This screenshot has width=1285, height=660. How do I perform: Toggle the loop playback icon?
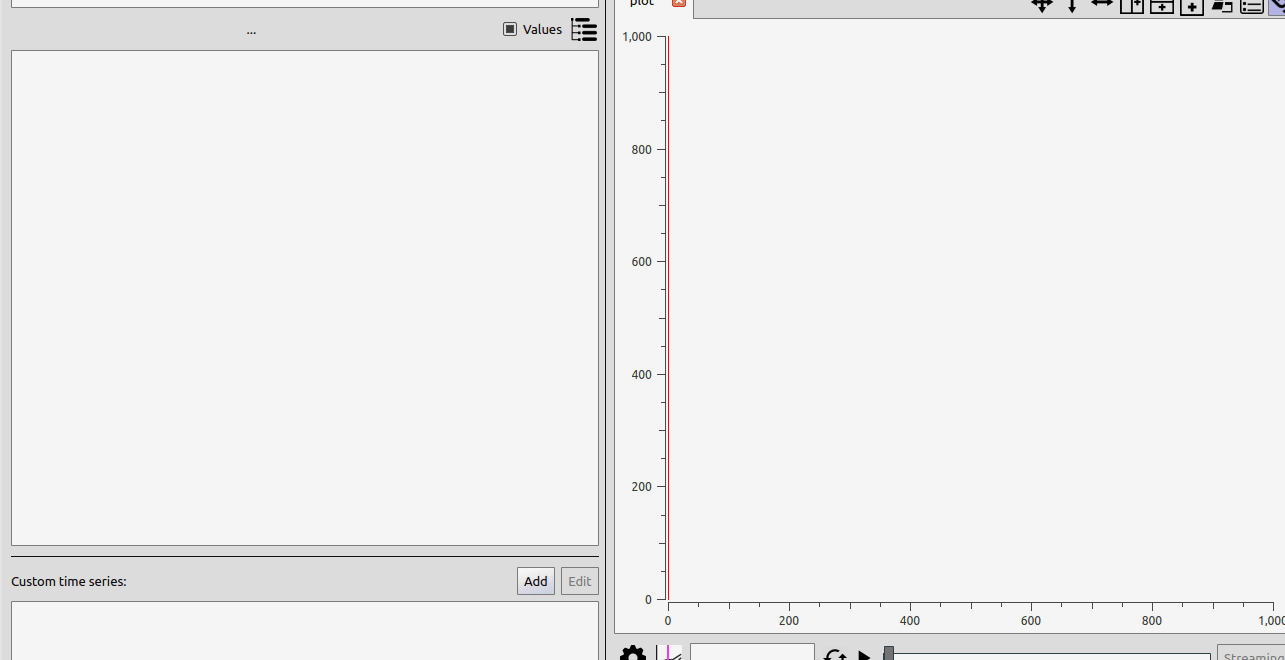[x=835, y=655]
